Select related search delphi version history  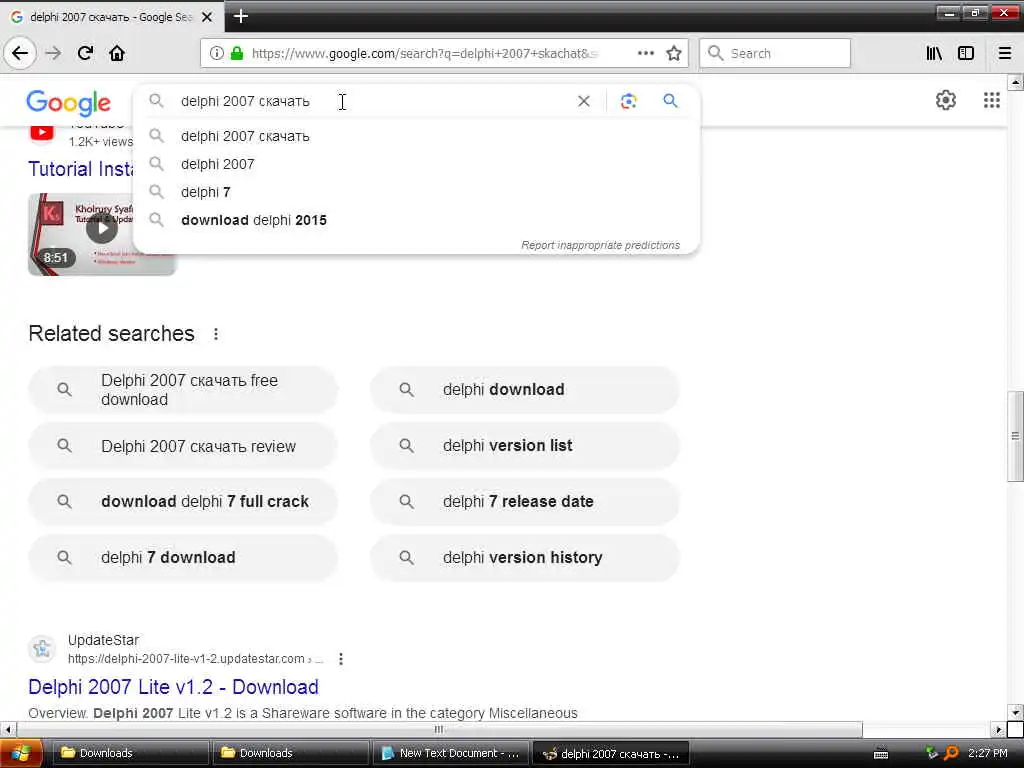pyautogui.click(x=525, y=558)
